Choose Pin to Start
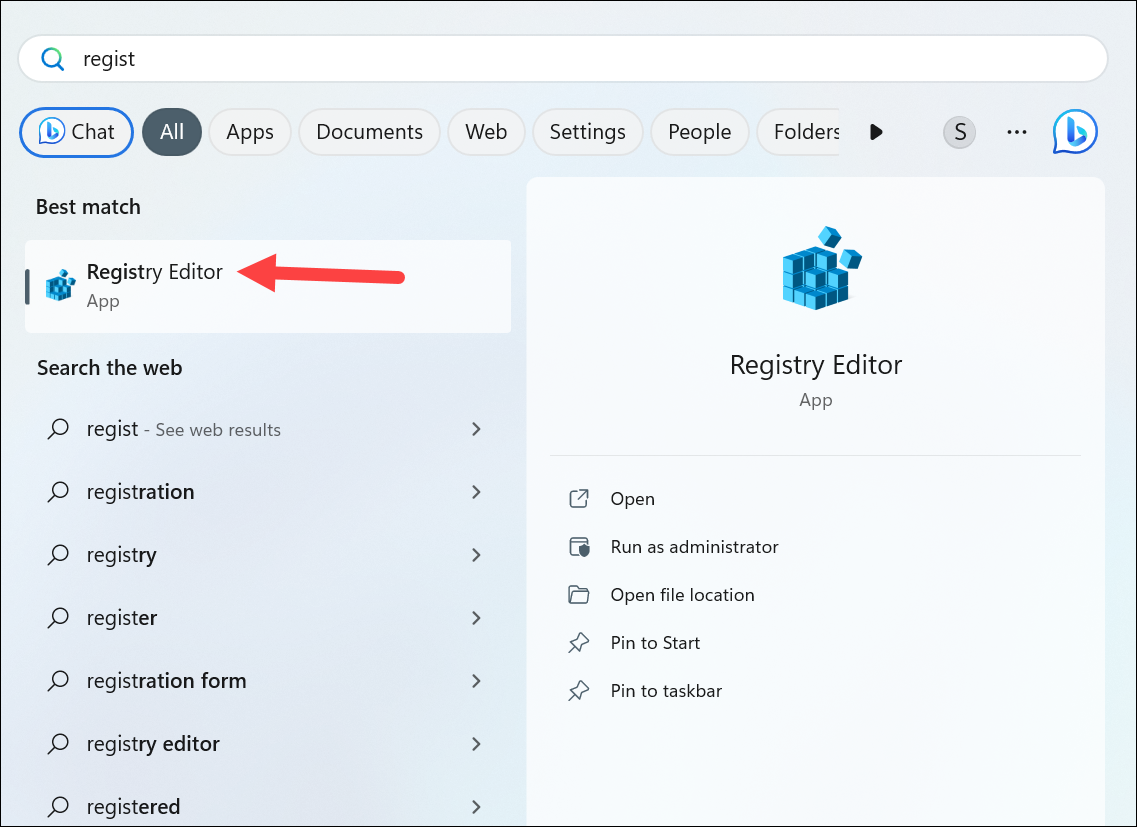 pyautogui.click(x=655, y=643)
